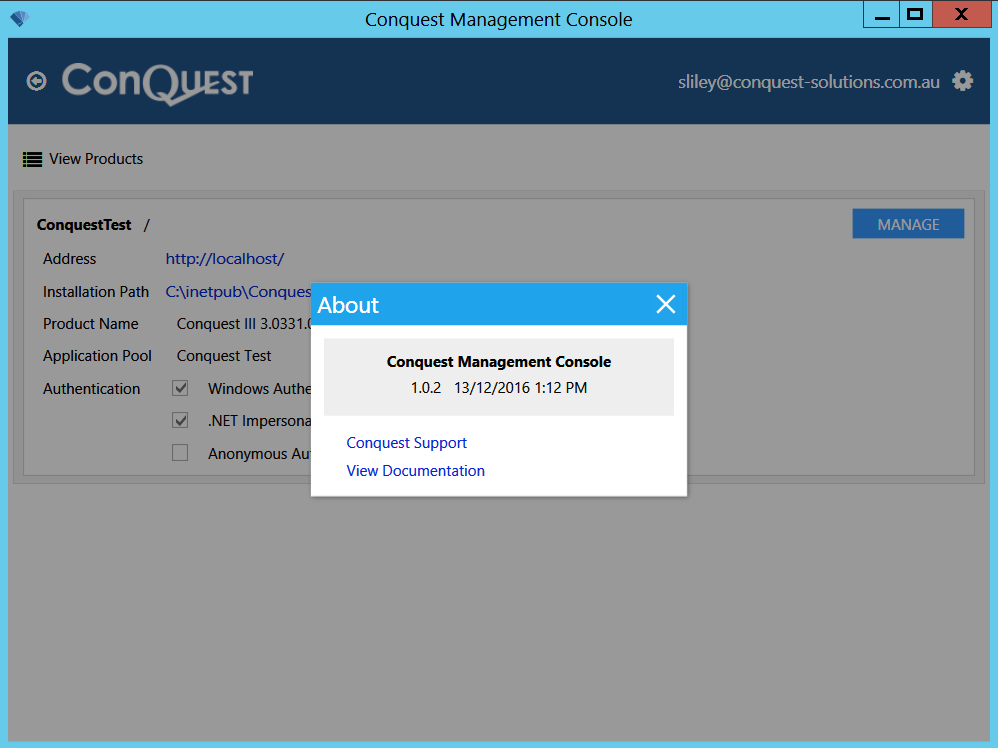Click the back arrow icon beside Conquest logo
The width and height of the screenshot is (998, 748).
[36, 81]
